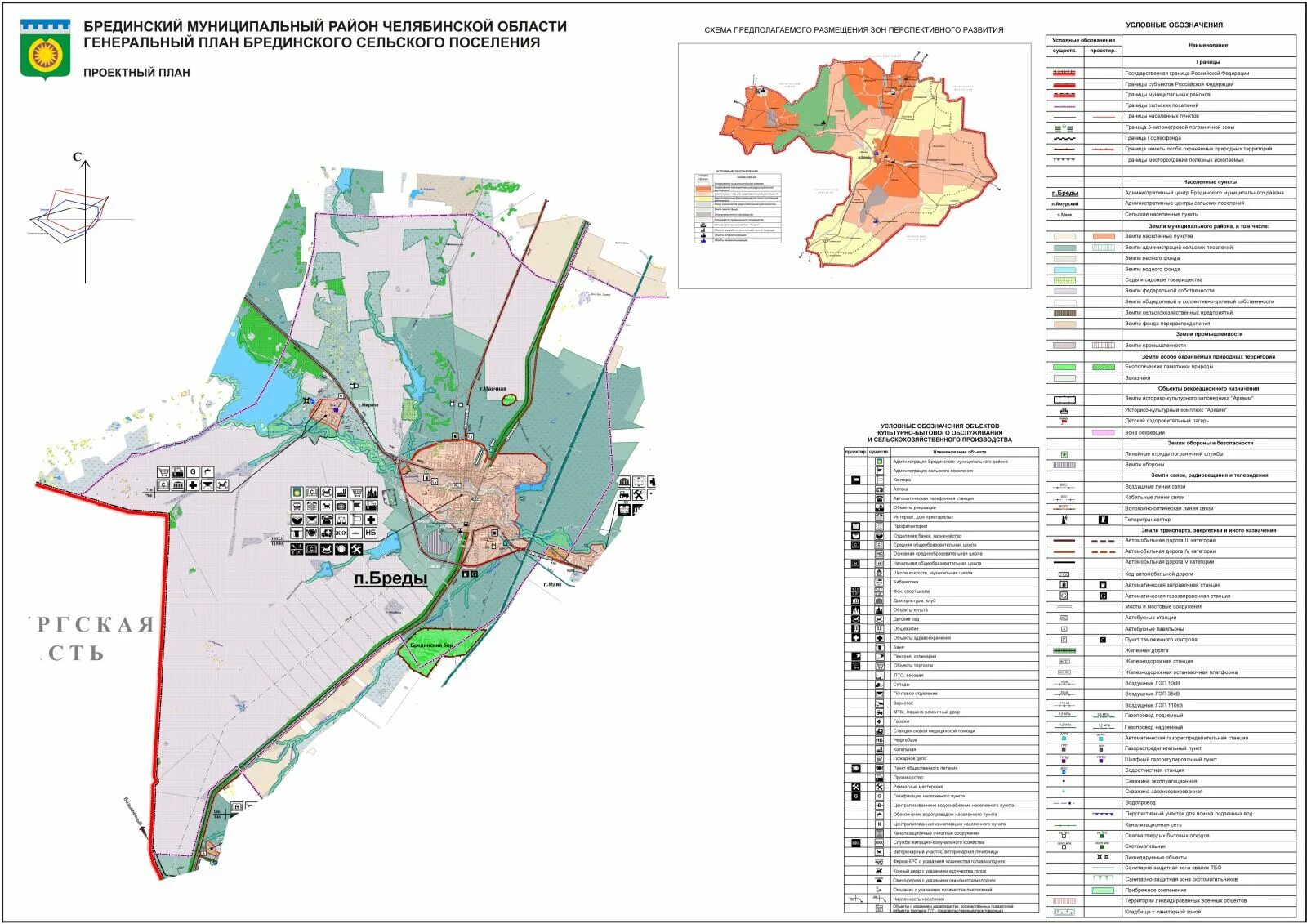Click the 'Брединский бор' map label
Viewport: 1307px width, 924px height.
pyautogui.click(x=431, y=645)
